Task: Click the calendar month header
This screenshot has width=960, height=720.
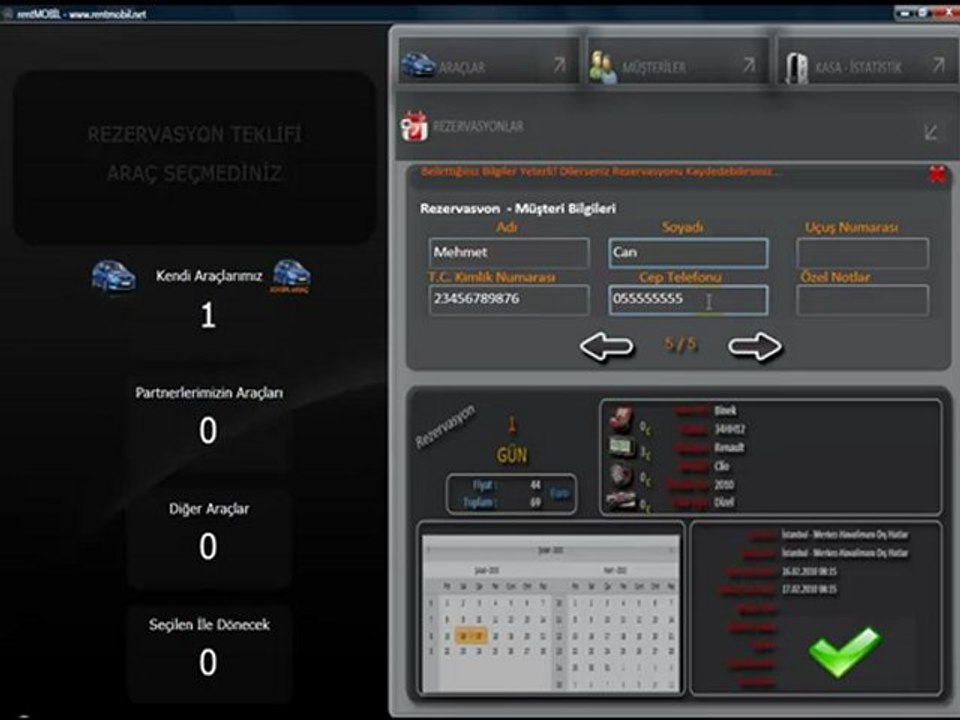Action: point(550,550)
